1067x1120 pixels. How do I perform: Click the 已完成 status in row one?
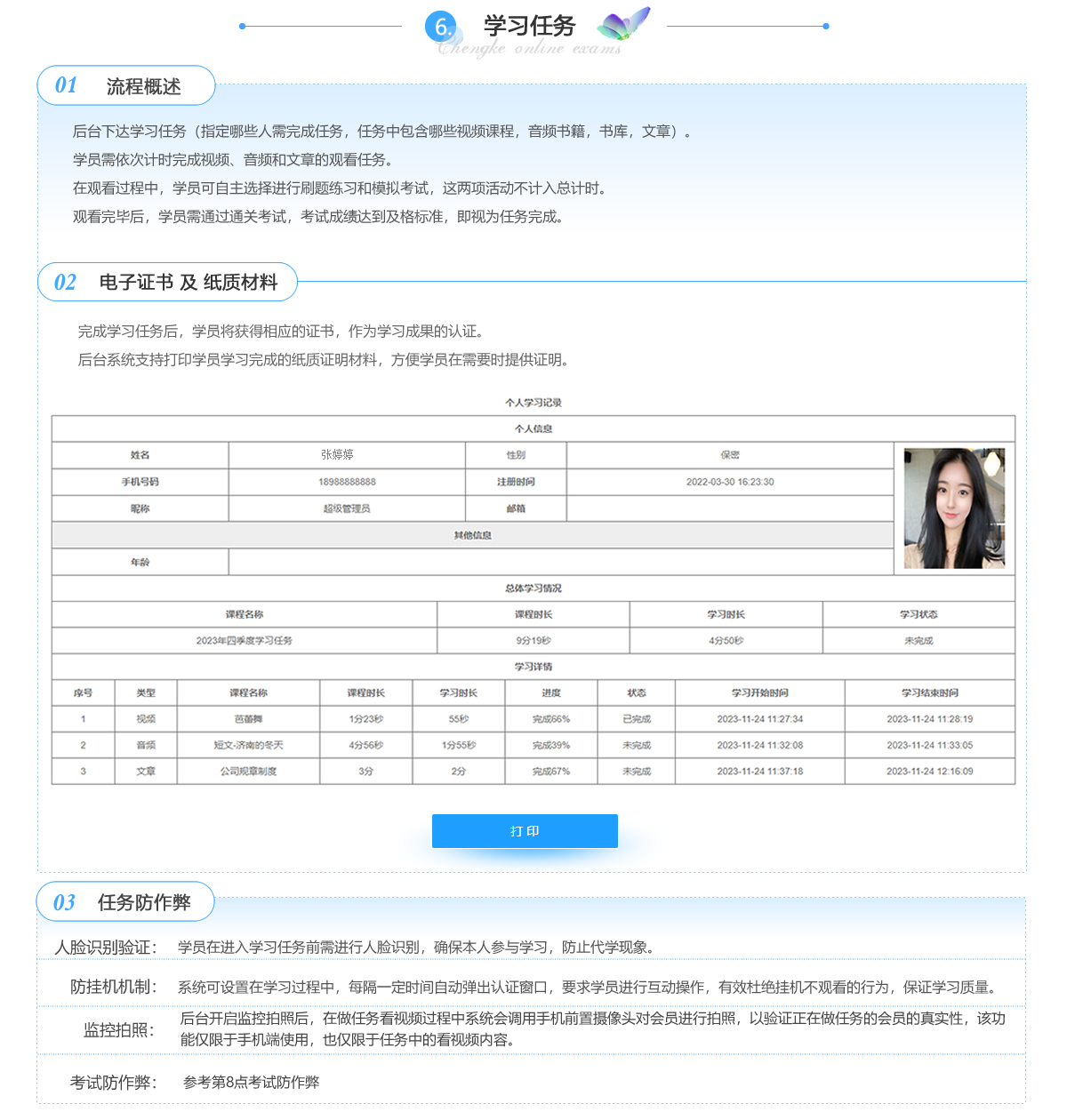(636, 719)
